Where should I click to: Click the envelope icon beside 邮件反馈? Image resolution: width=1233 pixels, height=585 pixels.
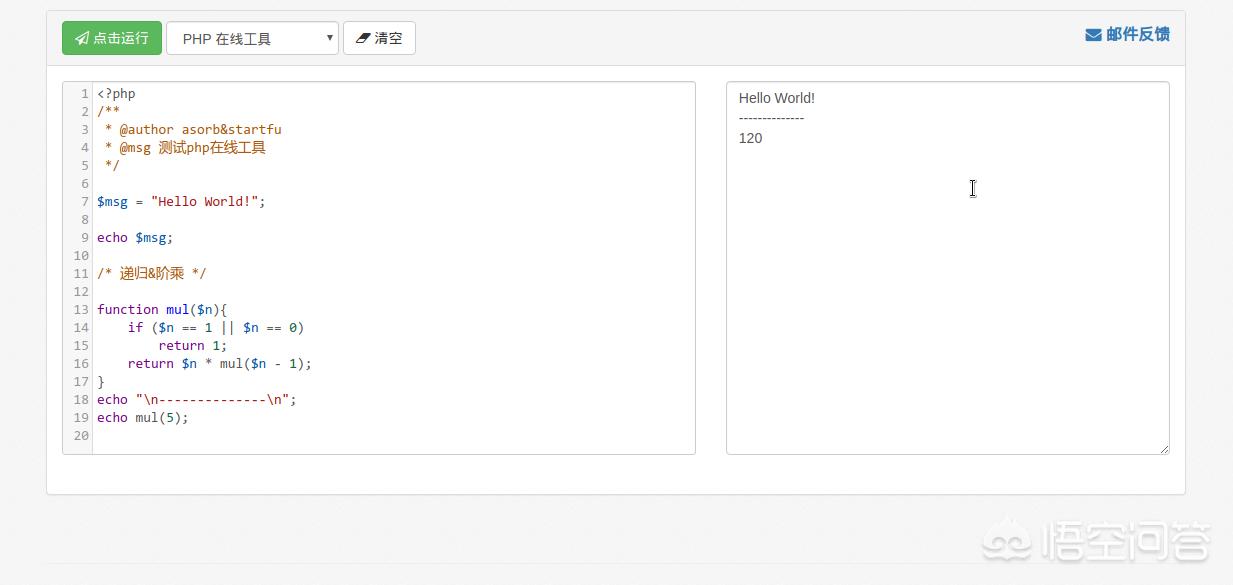1093,35
